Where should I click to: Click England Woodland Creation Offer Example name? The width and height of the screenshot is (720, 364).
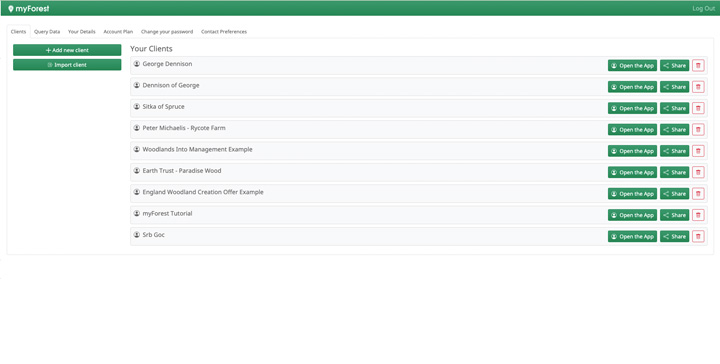(203, 192)
